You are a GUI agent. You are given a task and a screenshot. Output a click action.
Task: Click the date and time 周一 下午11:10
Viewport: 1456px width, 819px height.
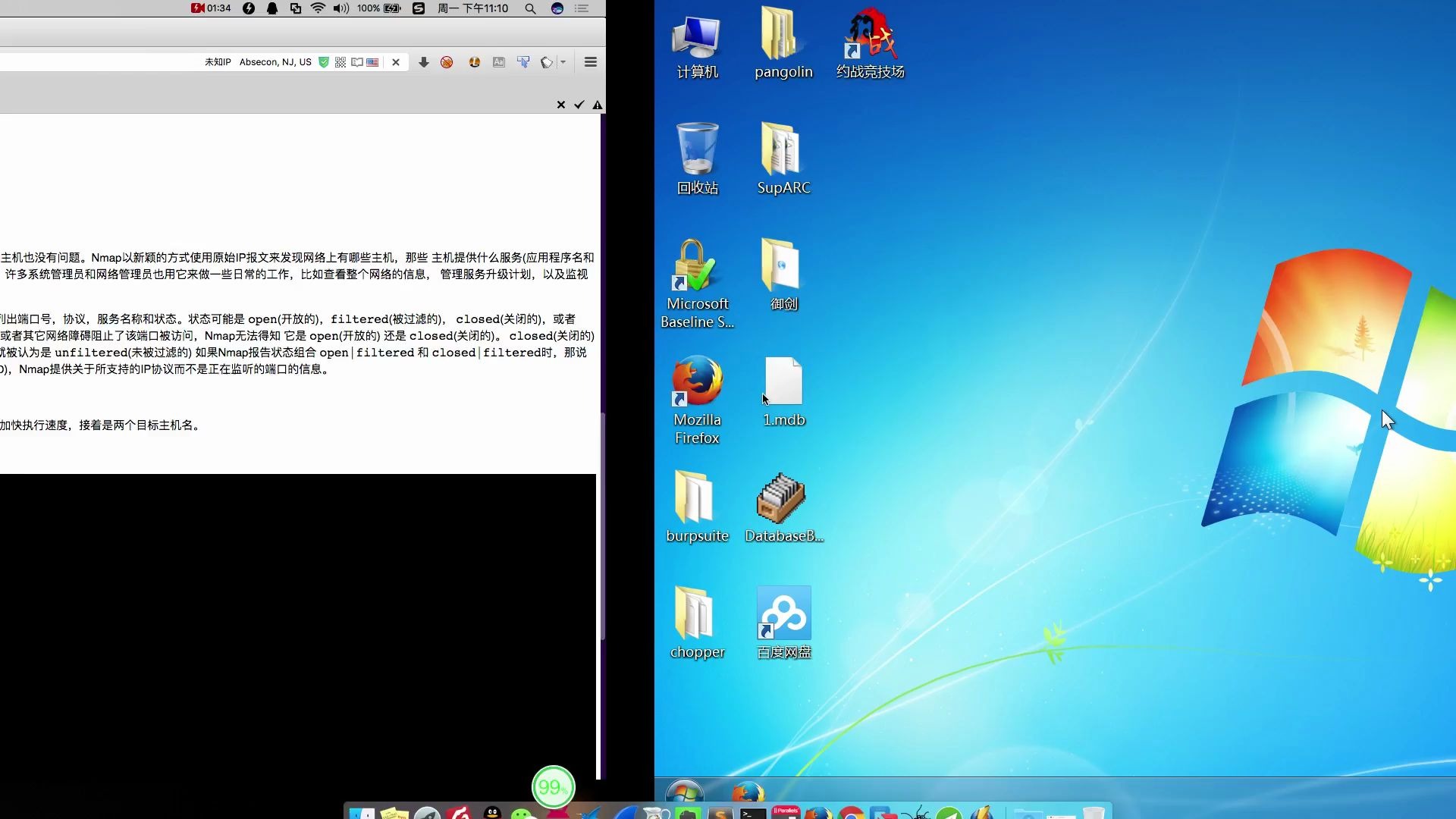[x=473, y=8]
